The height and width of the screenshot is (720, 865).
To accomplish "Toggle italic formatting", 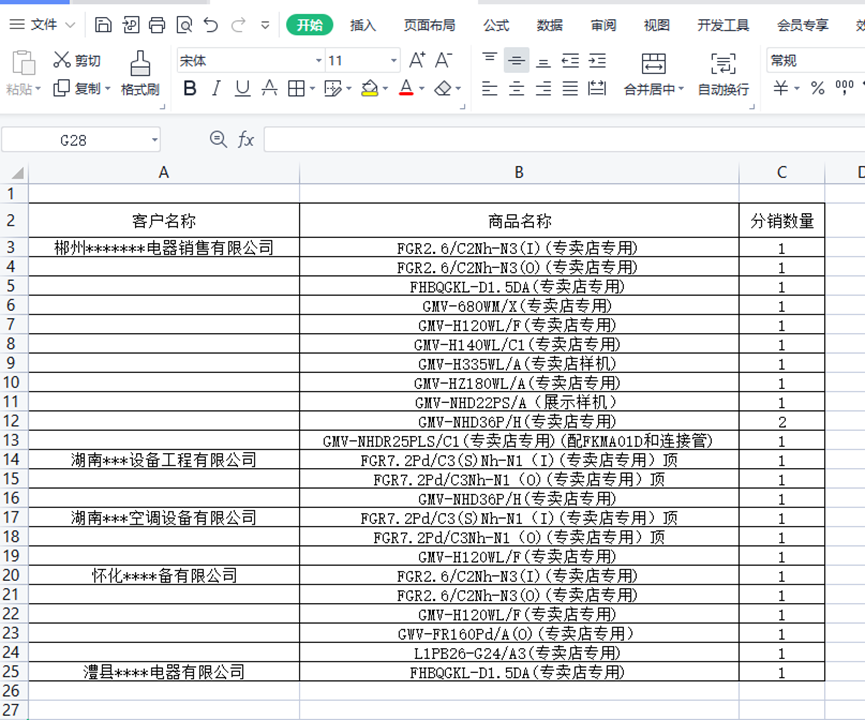I will [x=216, y=88].
